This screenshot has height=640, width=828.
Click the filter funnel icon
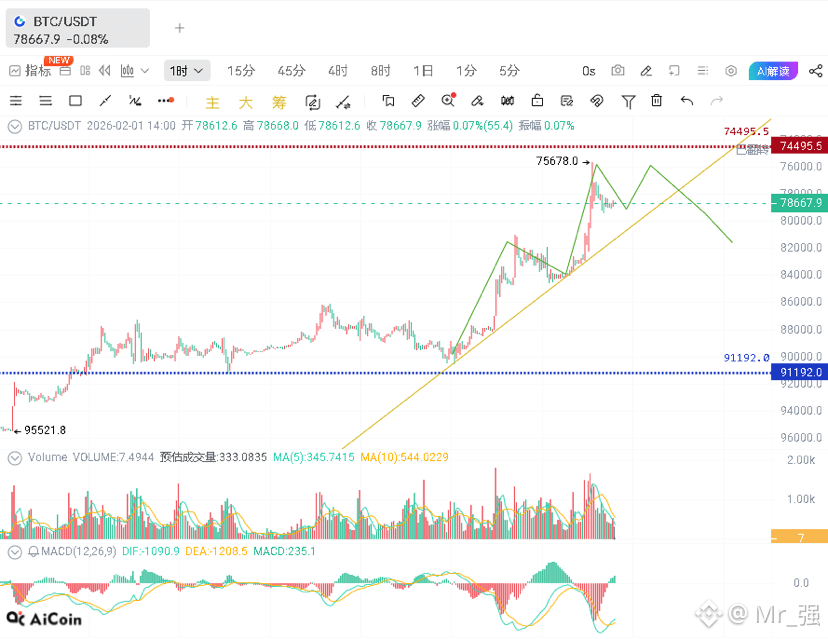[628, 101]
